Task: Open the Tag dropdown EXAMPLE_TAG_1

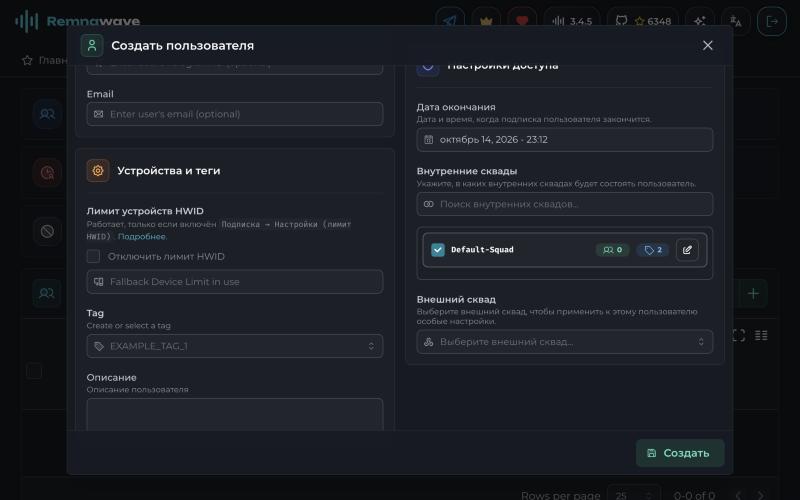Action: [235, 346]
